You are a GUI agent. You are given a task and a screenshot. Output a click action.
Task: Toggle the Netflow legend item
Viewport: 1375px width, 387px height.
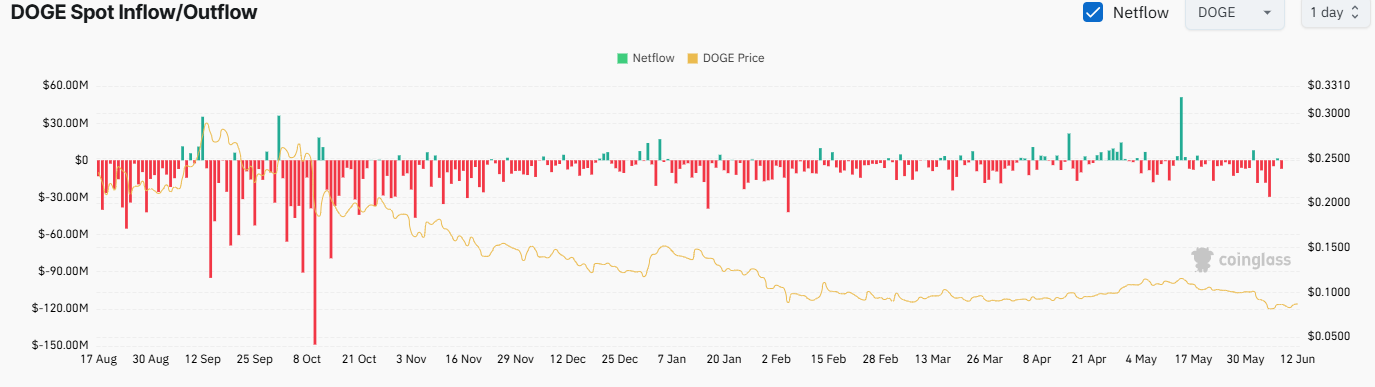[x=646, y=58]
